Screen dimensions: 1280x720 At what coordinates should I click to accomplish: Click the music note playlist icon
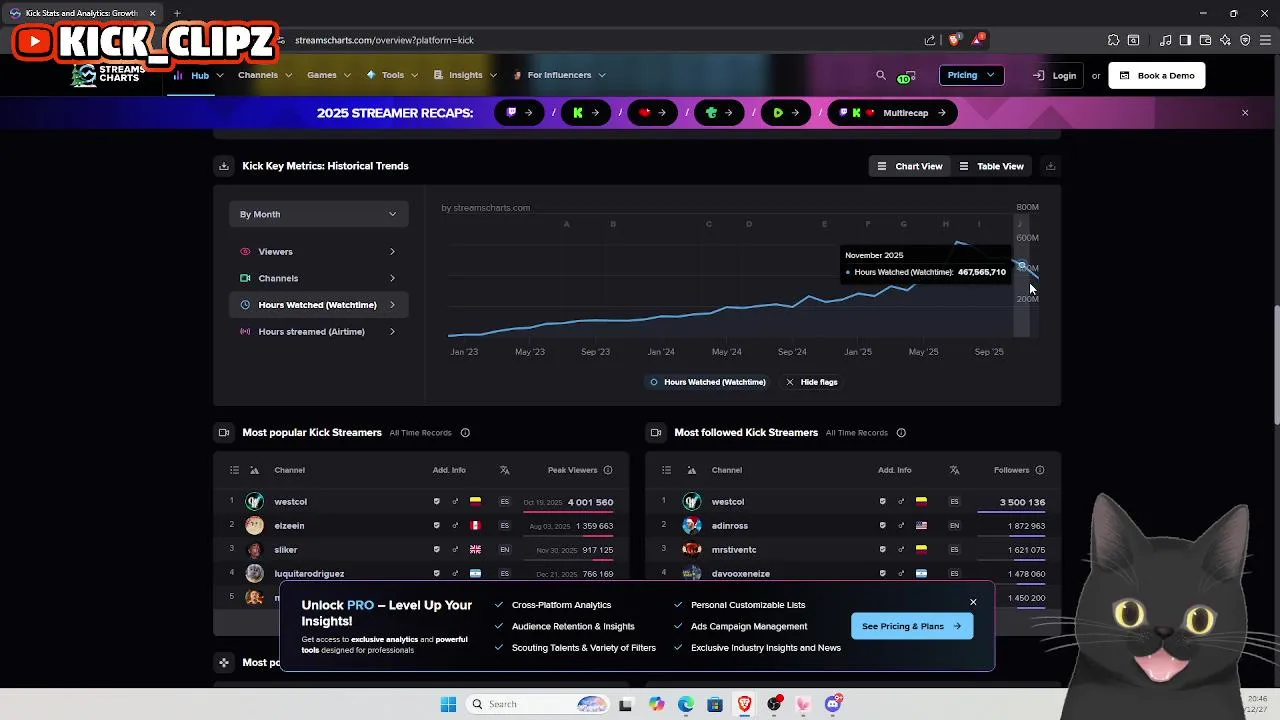click(1165, 40)
